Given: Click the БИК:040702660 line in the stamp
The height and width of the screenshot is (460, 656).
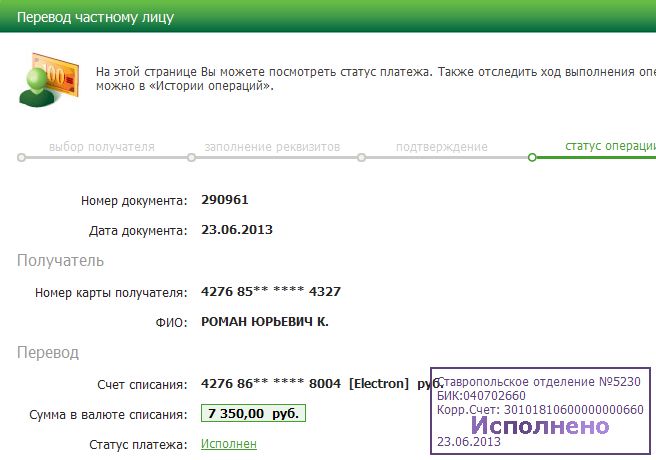Looking at the screenshot, I should tap(482, 396).
